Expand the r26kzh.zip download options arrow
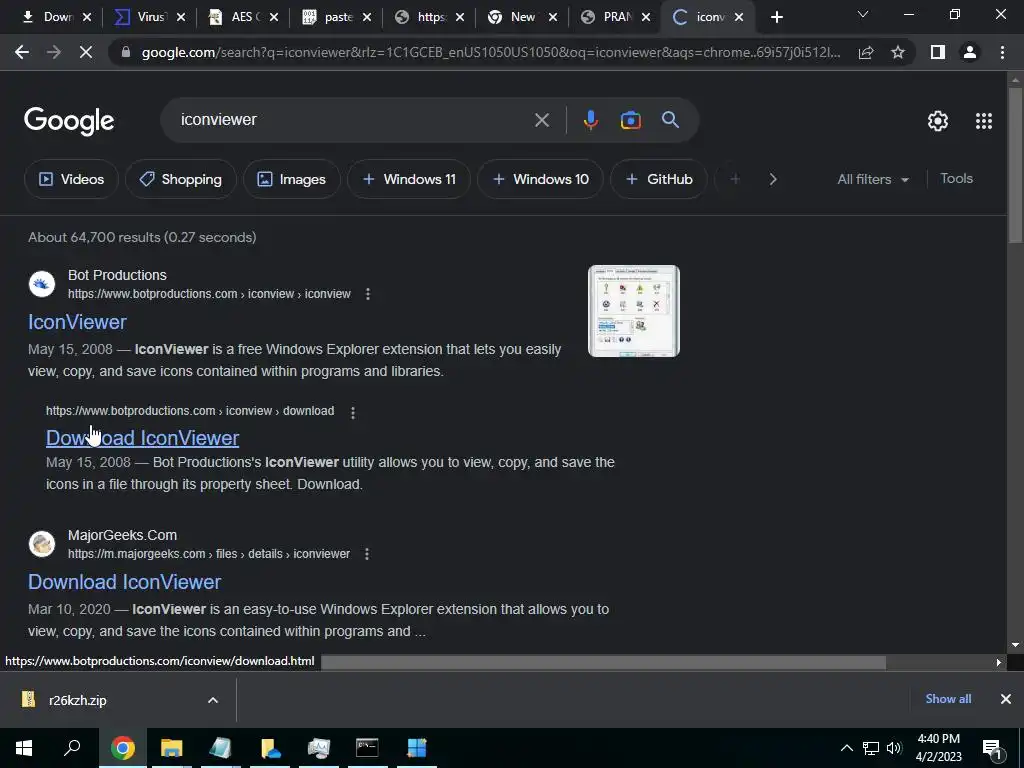The height and width of the screenshot is (768, 1024). click(x=213, y=700)
